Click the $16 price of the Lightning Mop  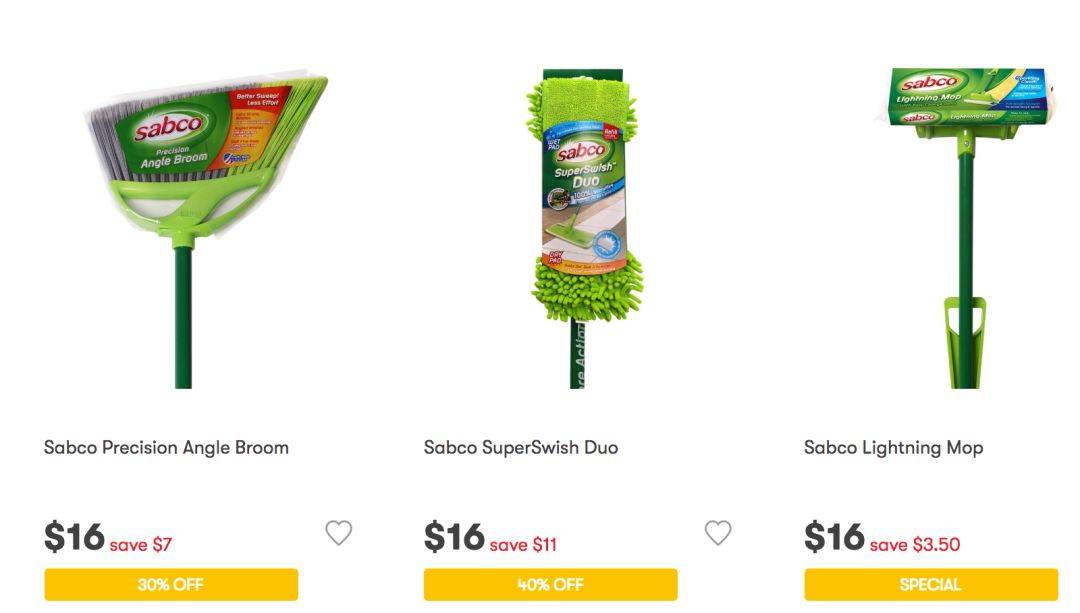pyautogui.click(x=834, y=538)
